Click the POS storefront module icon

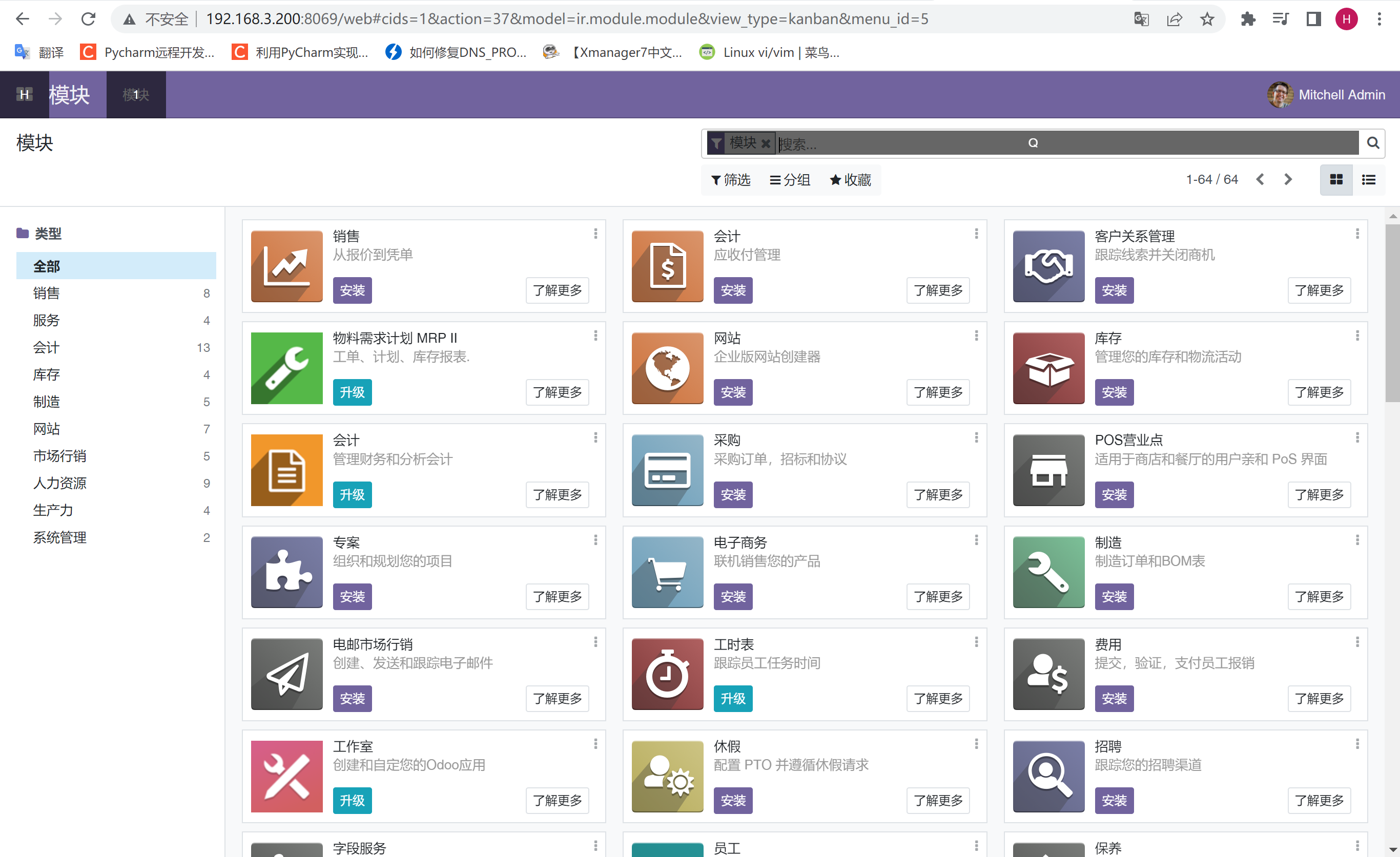(1048, 470)
